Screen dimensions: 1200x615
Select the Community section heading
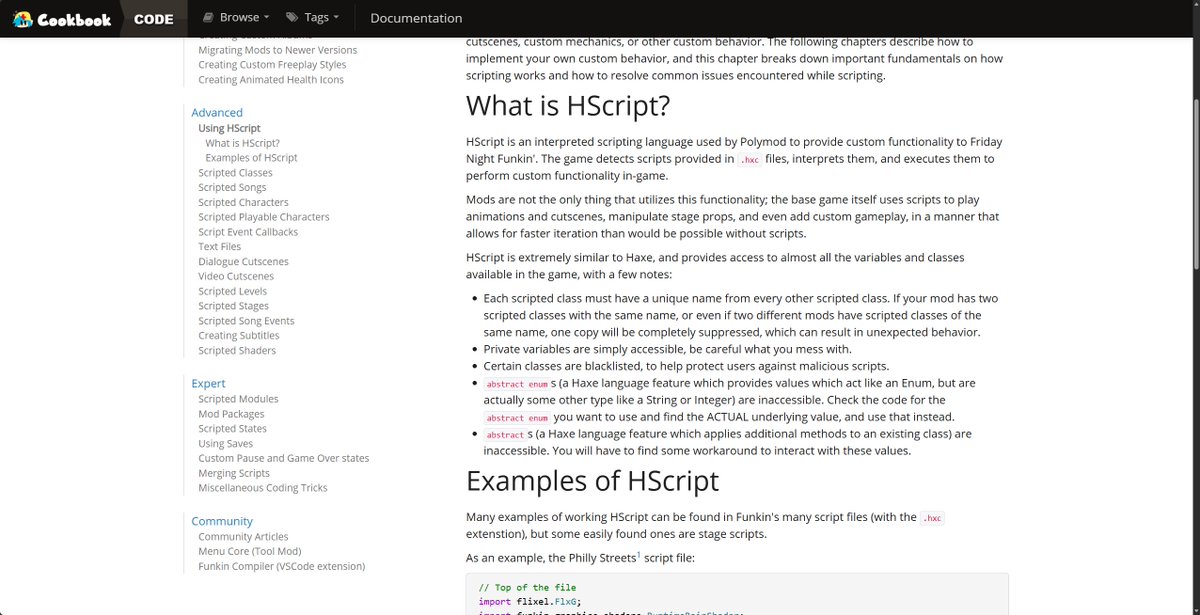(222, 521)
